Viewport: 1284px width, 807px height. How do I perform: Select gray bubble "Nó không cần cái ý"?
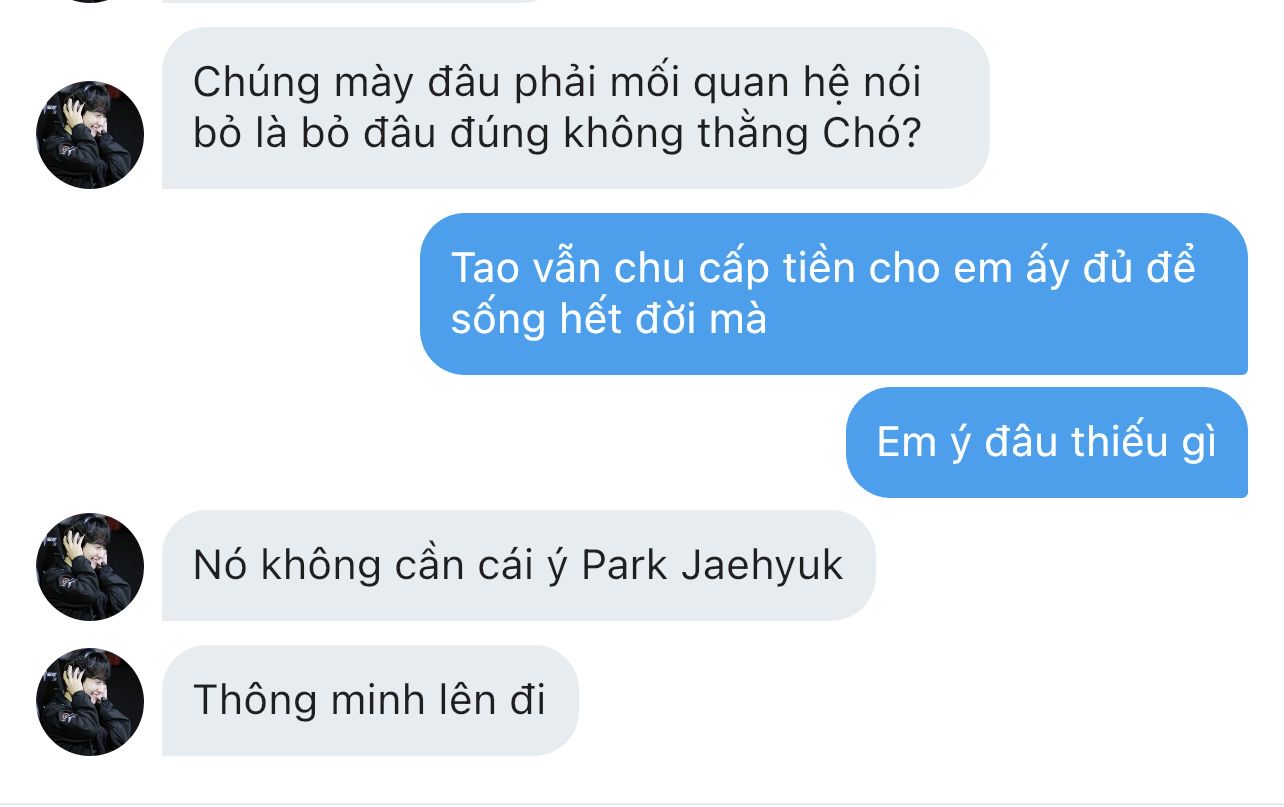pos(518,566)
